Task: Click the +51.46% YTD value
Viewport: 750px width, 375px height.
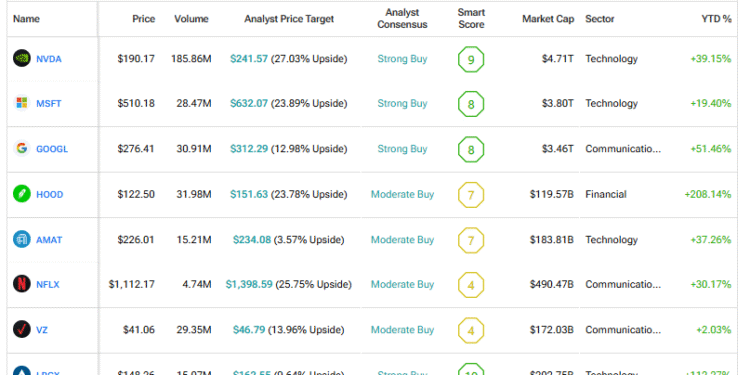Action: (711, 149)
